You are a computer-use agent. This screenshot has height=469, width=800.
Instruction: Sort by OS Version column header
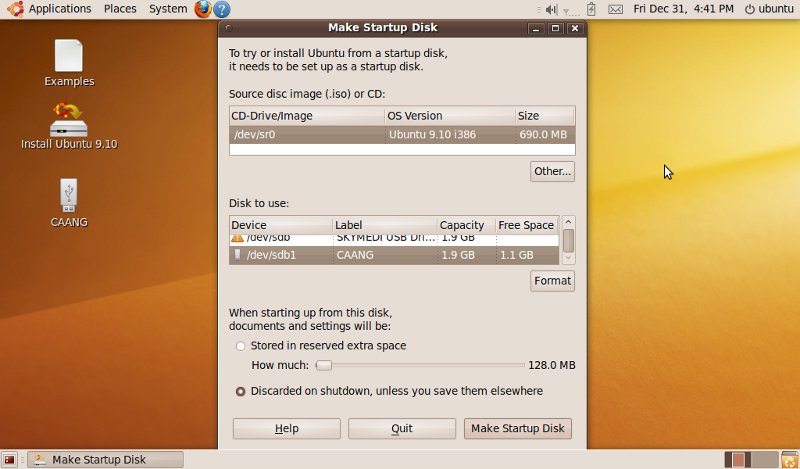click(x=449, y=116)
